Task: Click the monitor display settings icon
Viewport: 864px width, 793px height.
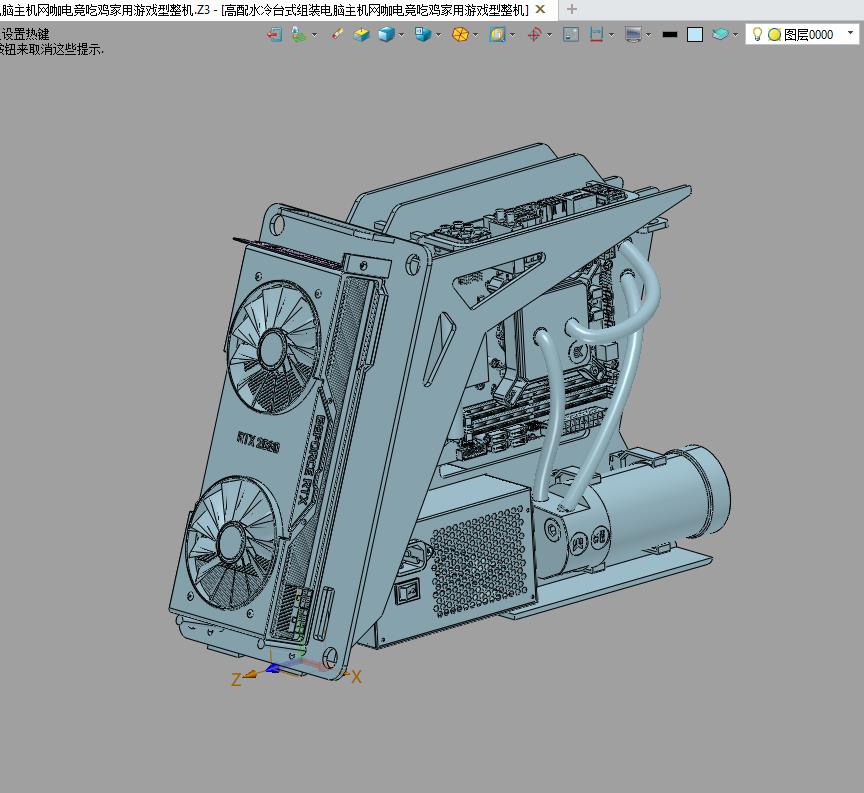Action: click(633, 34)
